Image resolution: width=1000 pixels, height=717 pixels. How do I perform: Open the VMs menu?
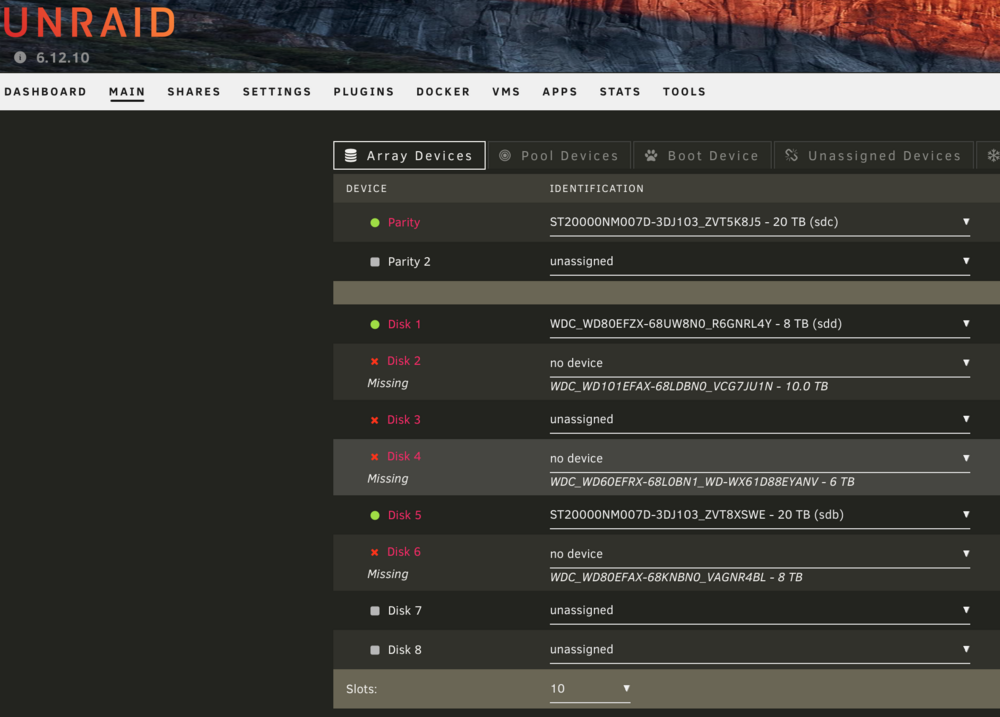[506, 92]
